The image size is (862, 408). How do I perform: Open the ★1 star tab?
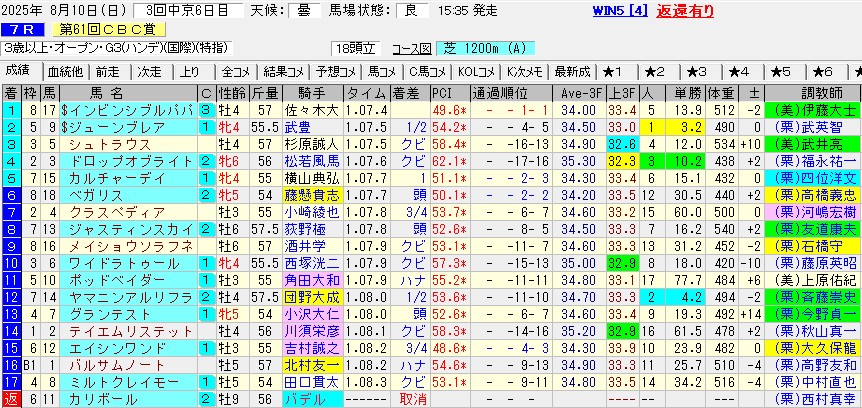(x=614, y=72)
